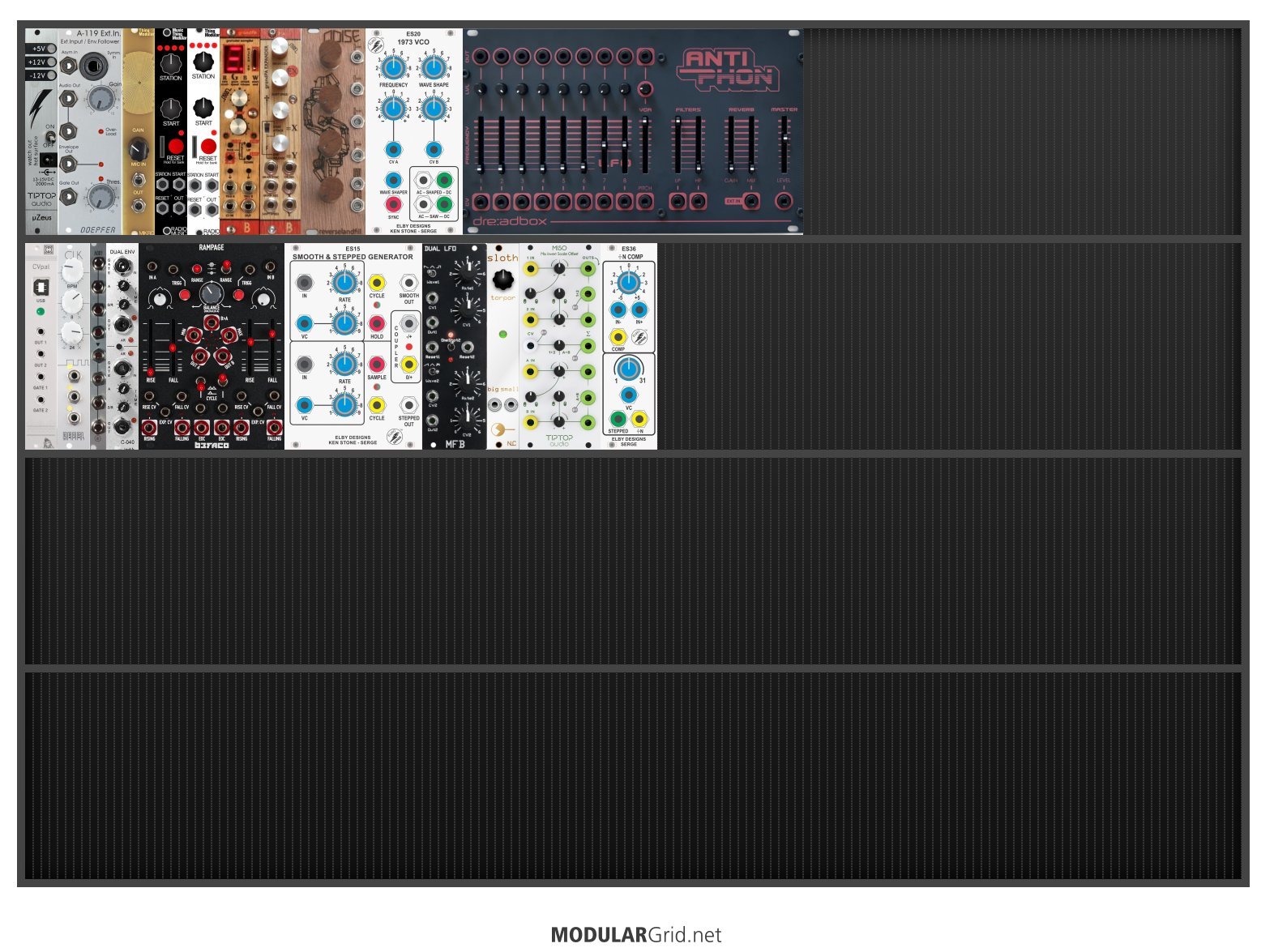Click the ES20 WAVE SHAPE knob
Viewport: 1274px width, 952px height.
pyautogui.click(x=434, y=67)
